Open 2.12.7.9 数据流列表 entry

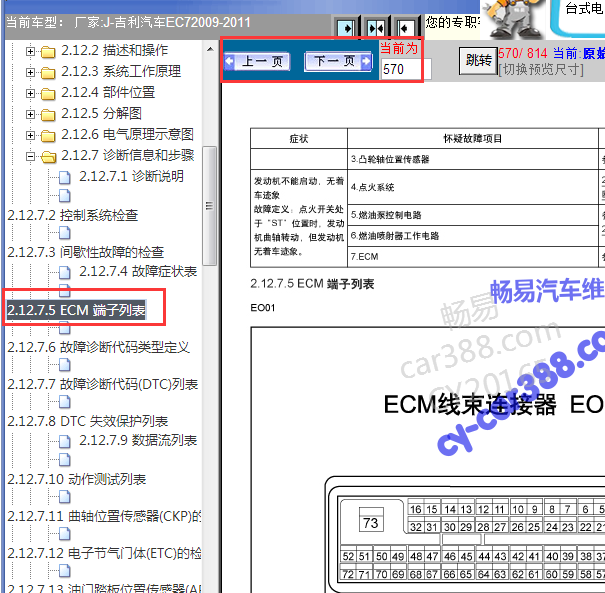pyautogui.click(x=138, y=440)
